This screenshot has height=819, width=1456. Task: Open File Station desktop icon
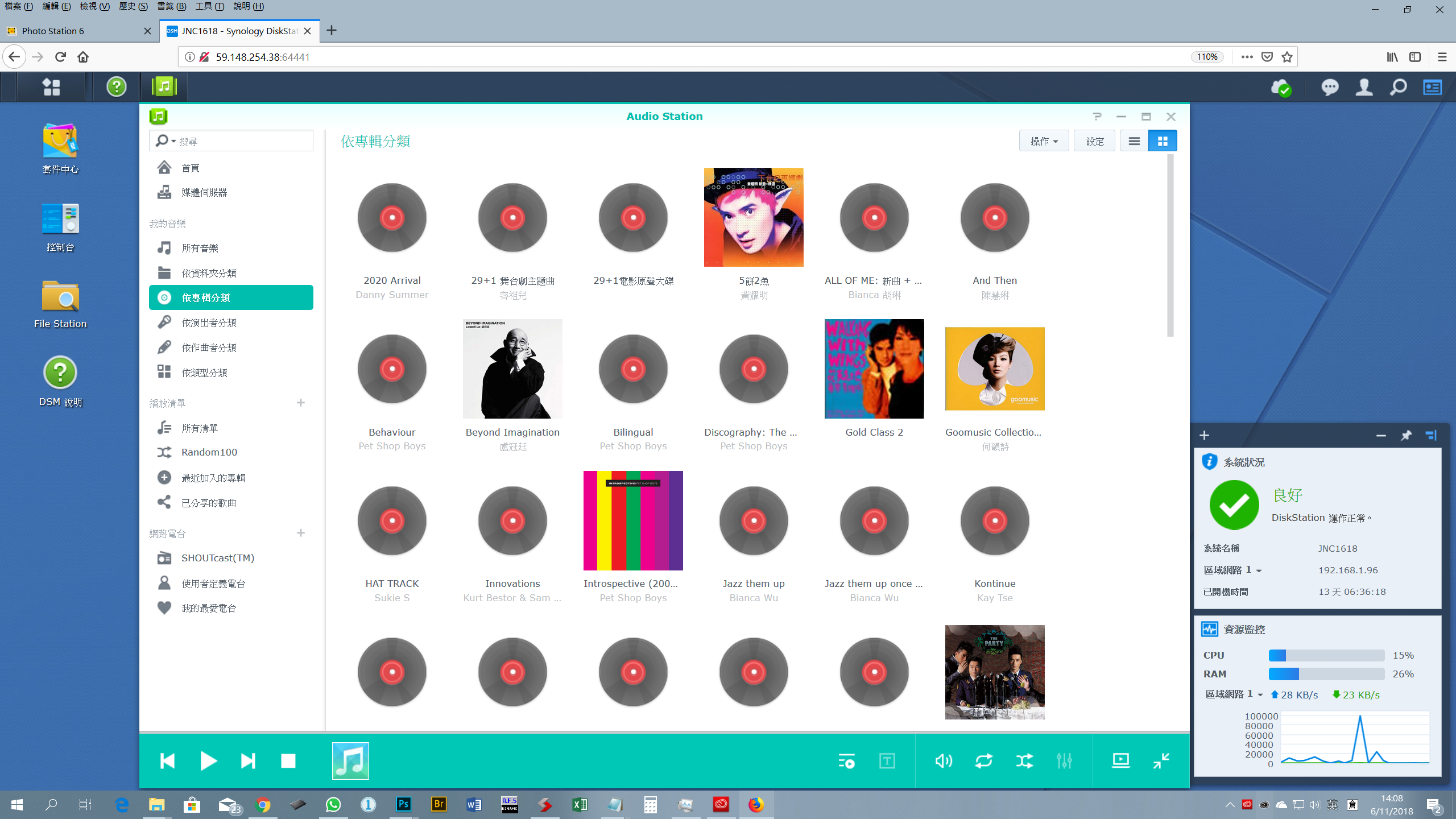60,304
